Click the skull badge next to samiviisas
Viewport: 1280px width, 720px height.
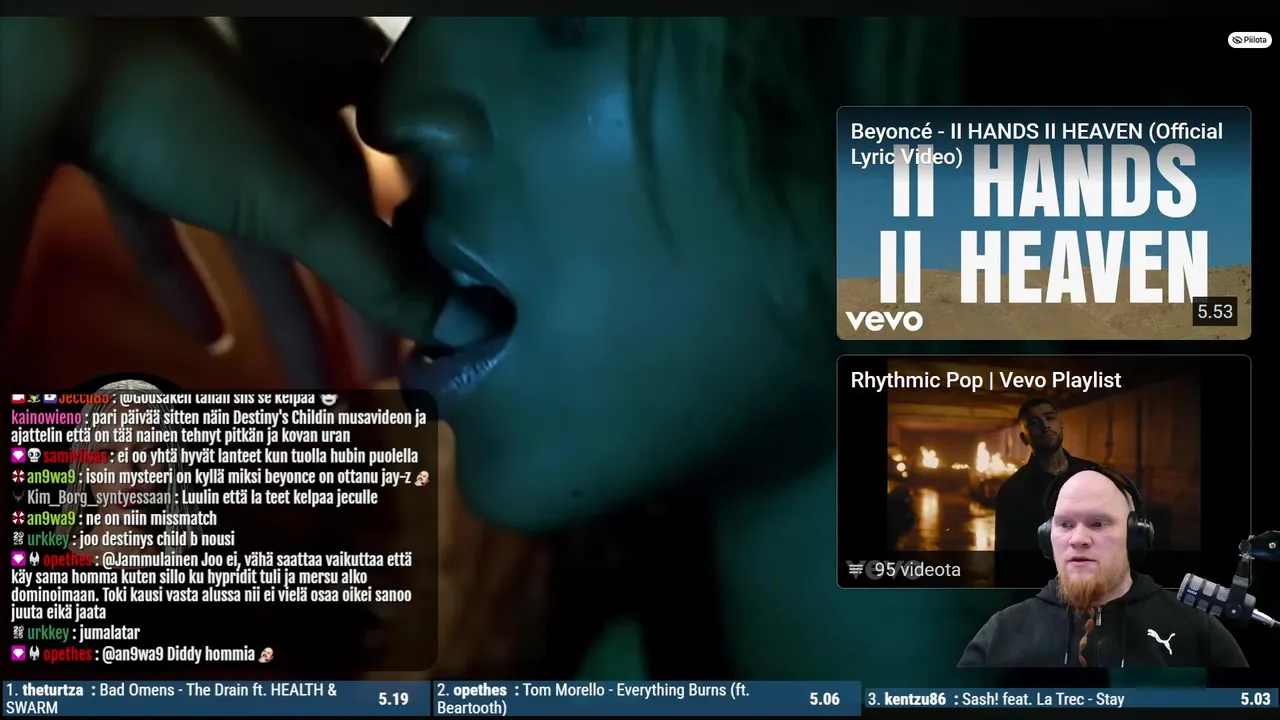[34, 456]
